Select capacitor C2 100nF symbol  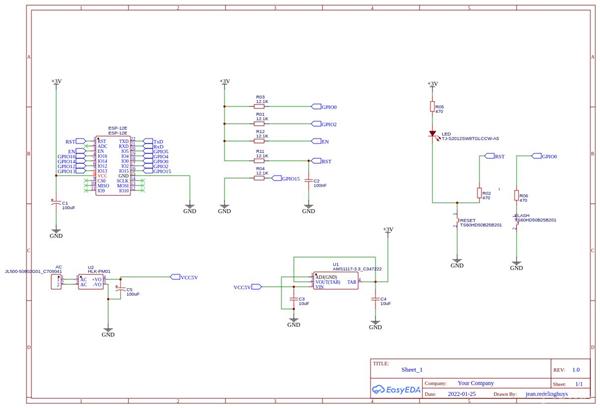click(308, 180)
